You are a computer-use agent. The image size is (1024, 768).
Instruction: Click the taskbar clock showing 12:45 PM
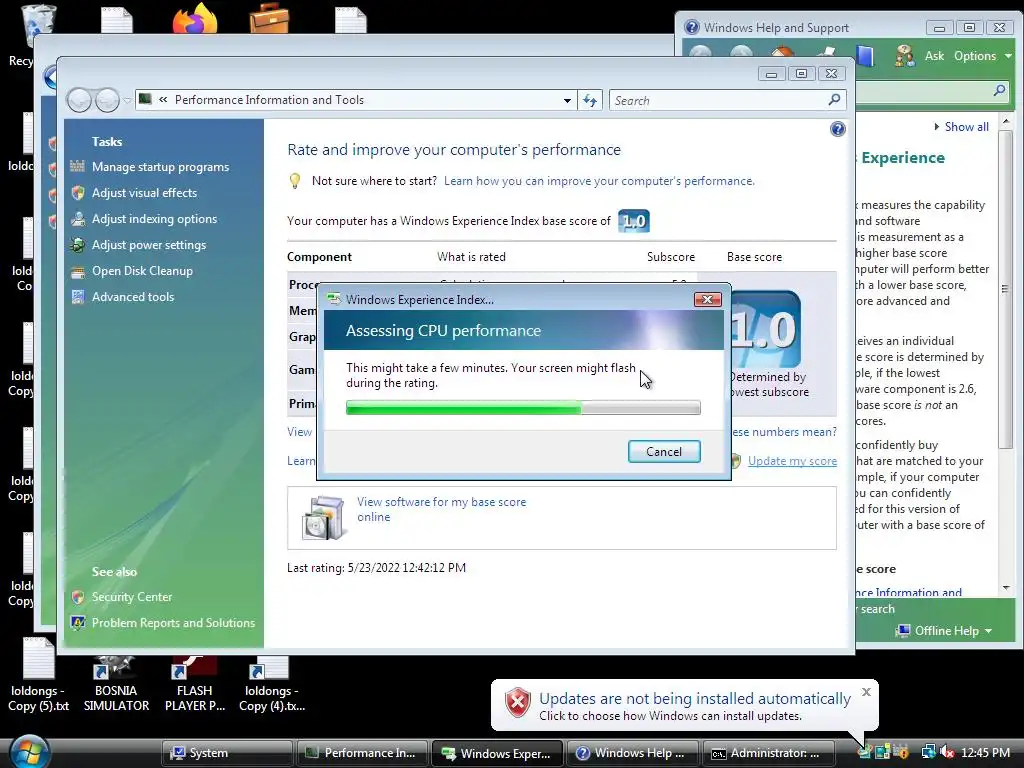pyautogui.click(x=986, y=752)
